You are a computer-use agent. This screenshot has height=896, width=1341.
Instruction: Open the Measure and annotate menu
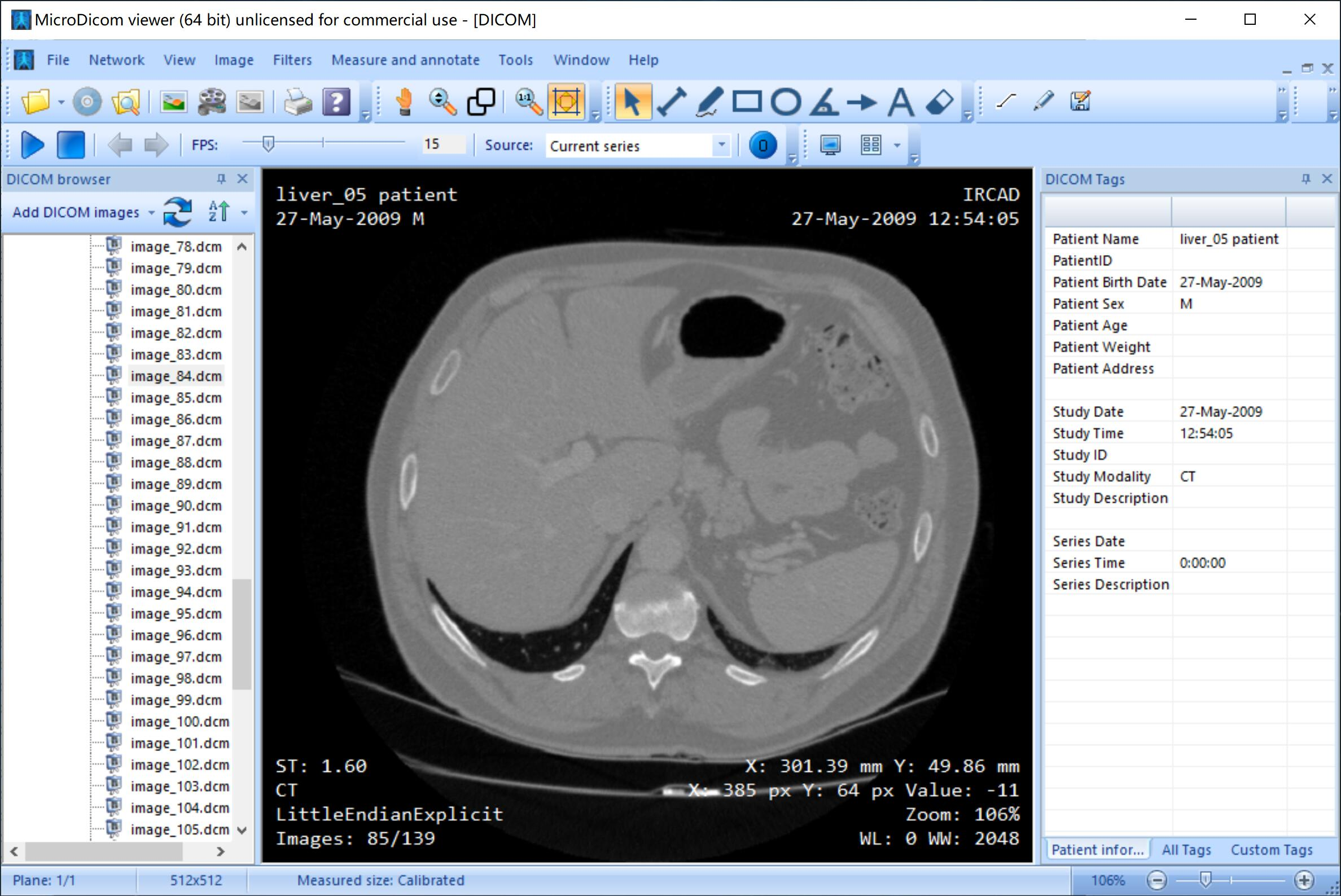[x=405, y=60]
